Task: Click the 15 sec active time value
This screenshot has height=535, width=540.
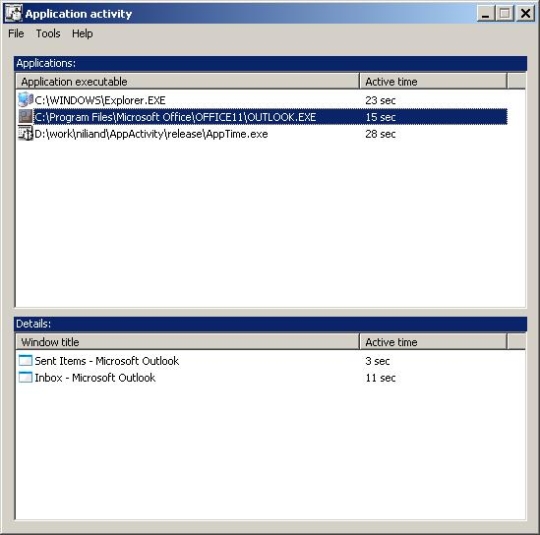Action: (380, 117)
